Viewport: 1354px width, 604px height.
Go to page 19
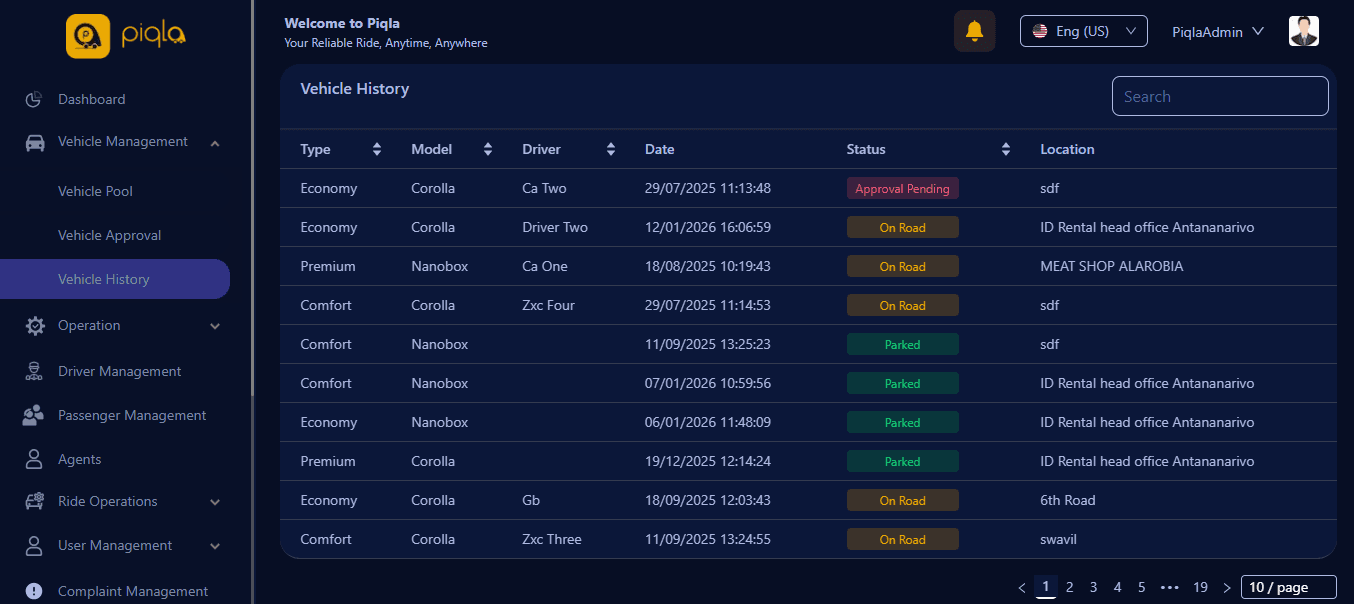tap(1200, 587)
